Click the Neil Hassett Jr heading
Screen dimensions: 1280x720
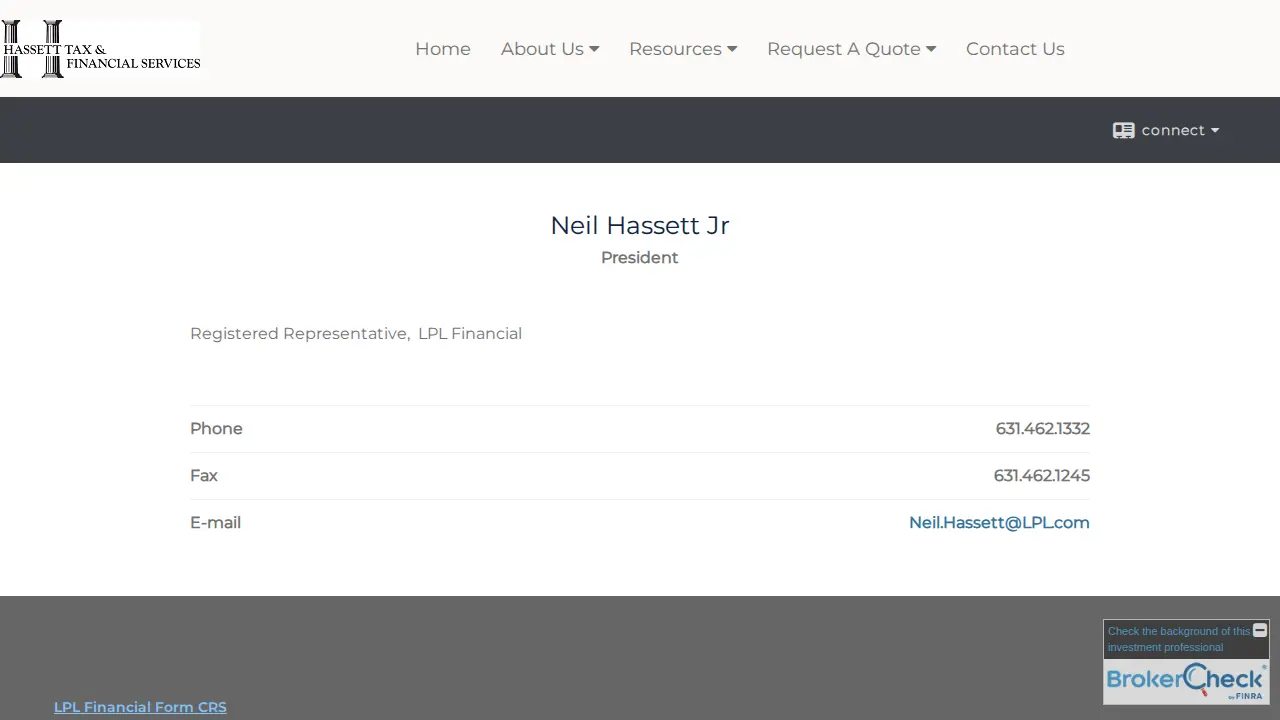(640, 225)
